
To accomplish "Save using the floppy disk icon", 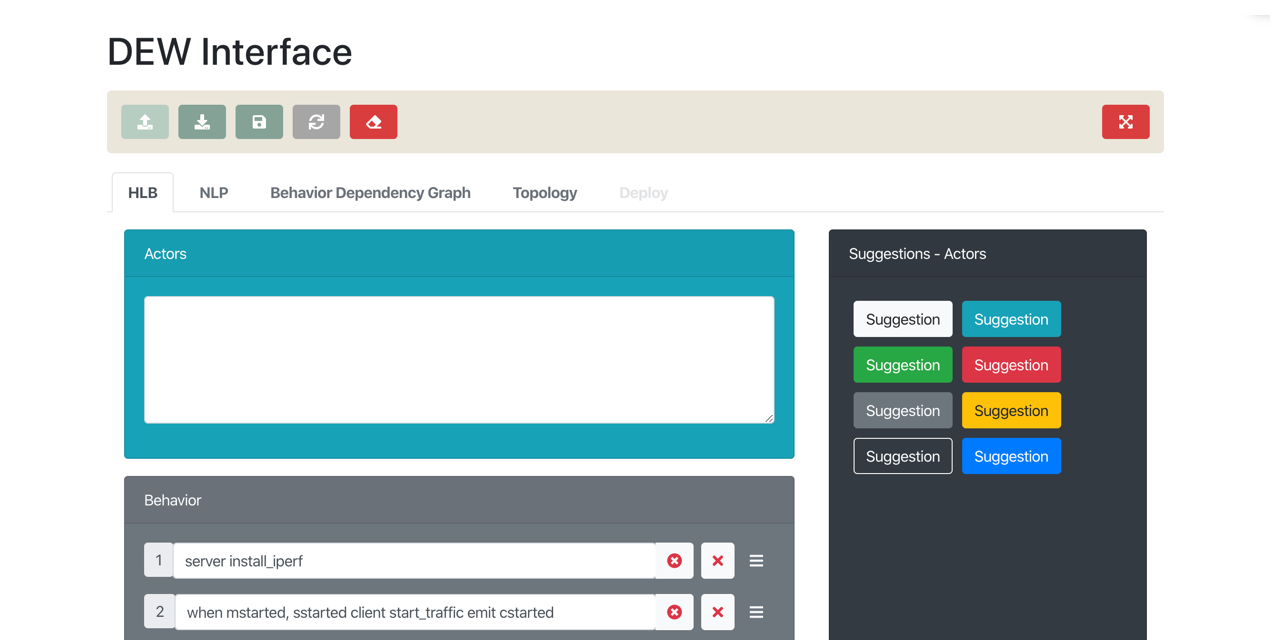I will tap(259, 122).
